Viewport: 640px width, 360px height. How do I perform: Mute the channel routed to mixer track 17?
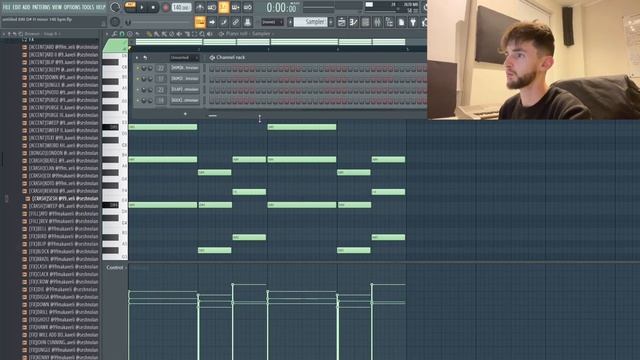click(138, 79)
